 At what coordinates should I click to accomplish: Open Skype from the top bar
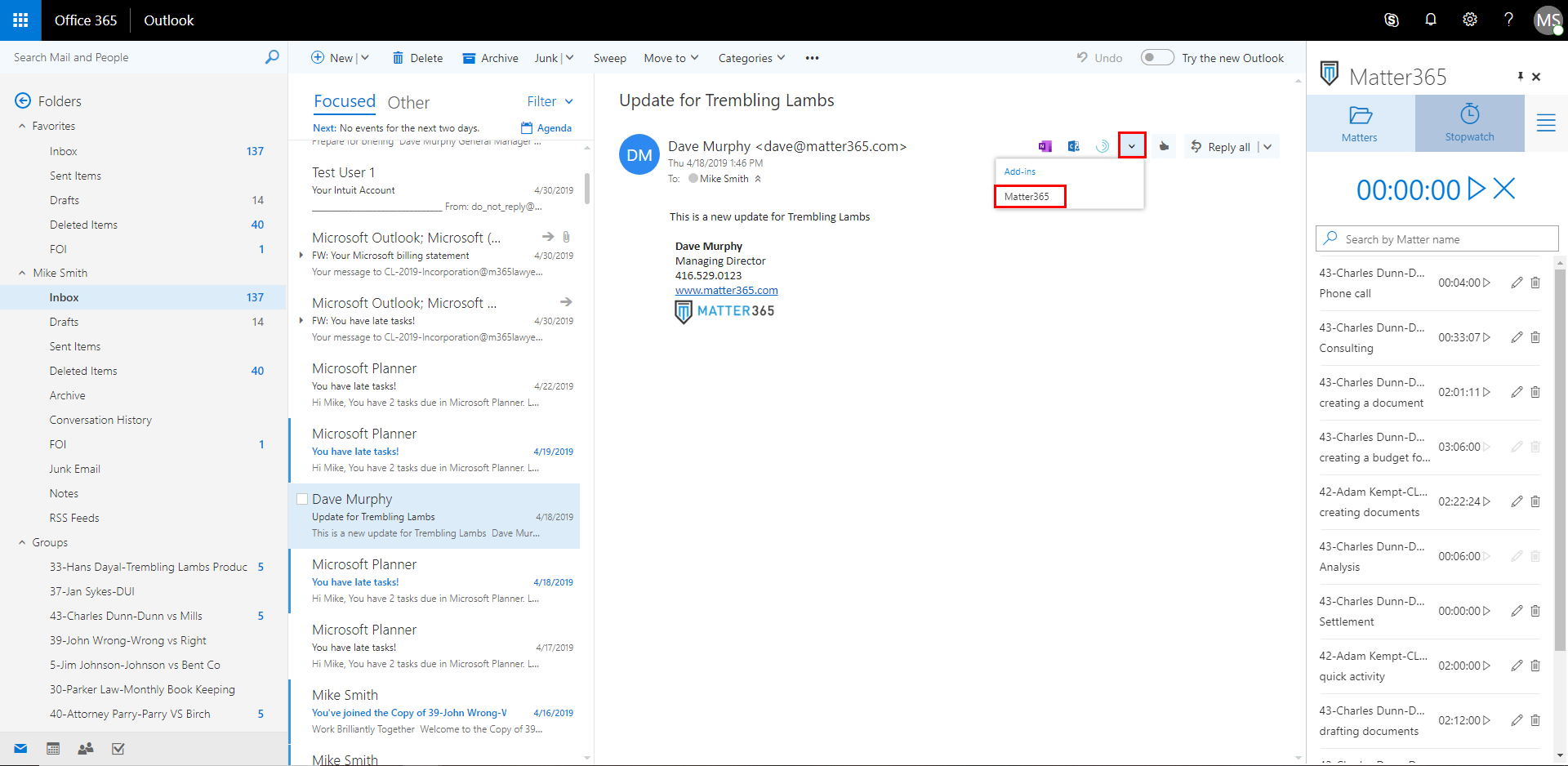[1392, 20]
